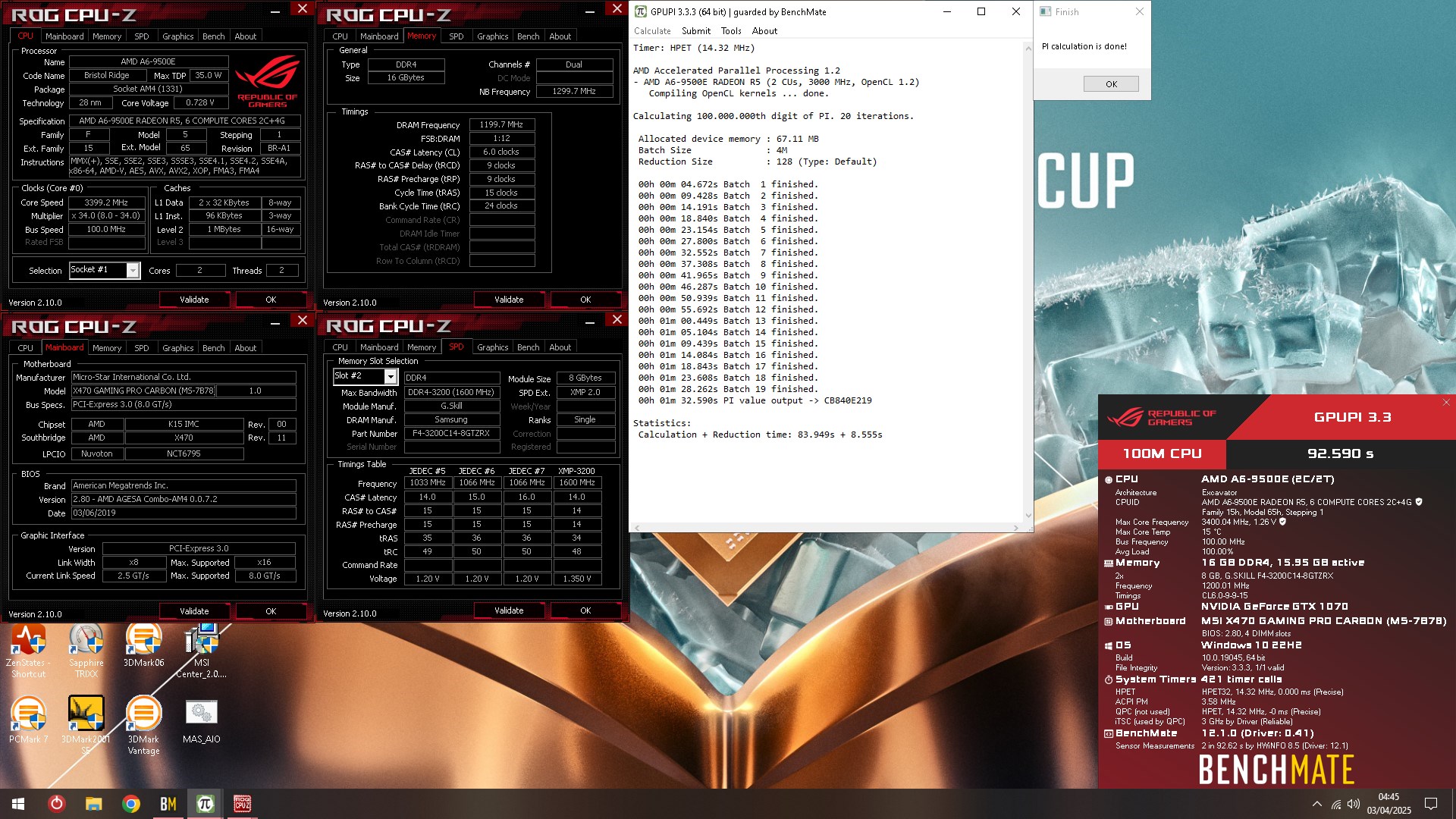Image resolution: width=1456 pixels, height=819 pixels.
Task: Open 3DMark06 desktop icon
Action: 144,645
